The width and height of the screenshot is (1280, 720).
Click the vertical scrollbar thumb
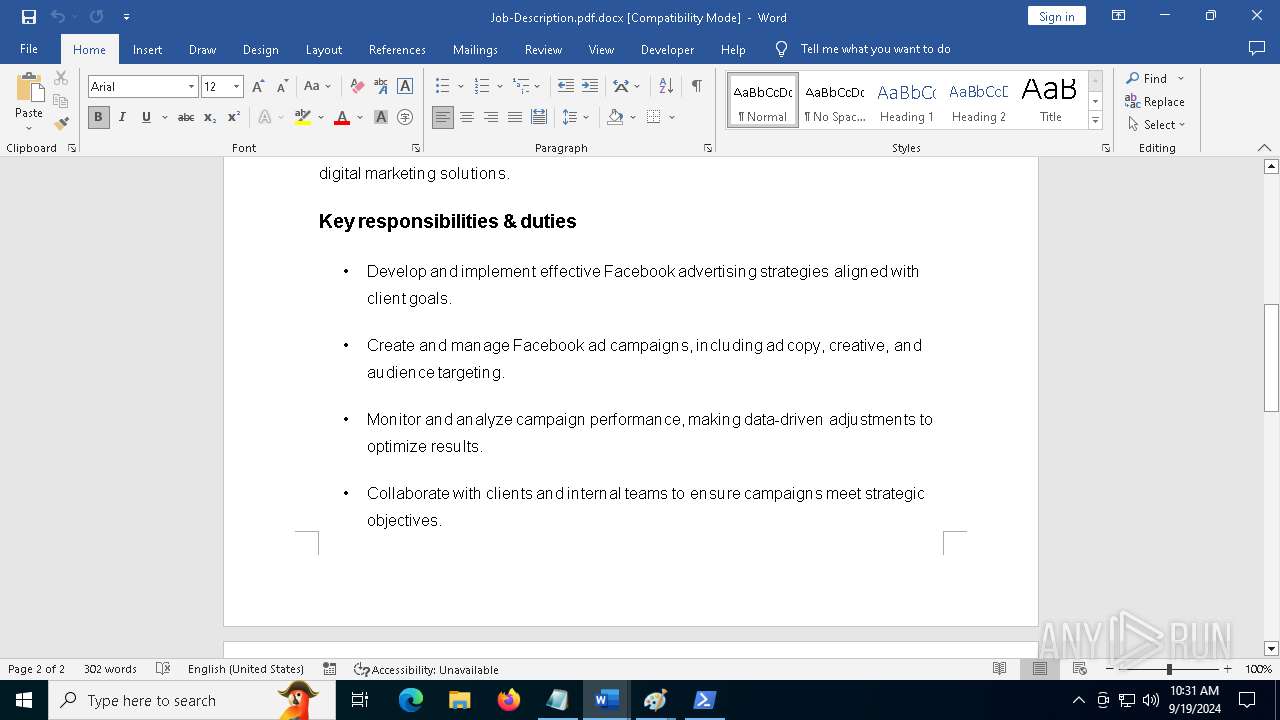pos(1272,358)
